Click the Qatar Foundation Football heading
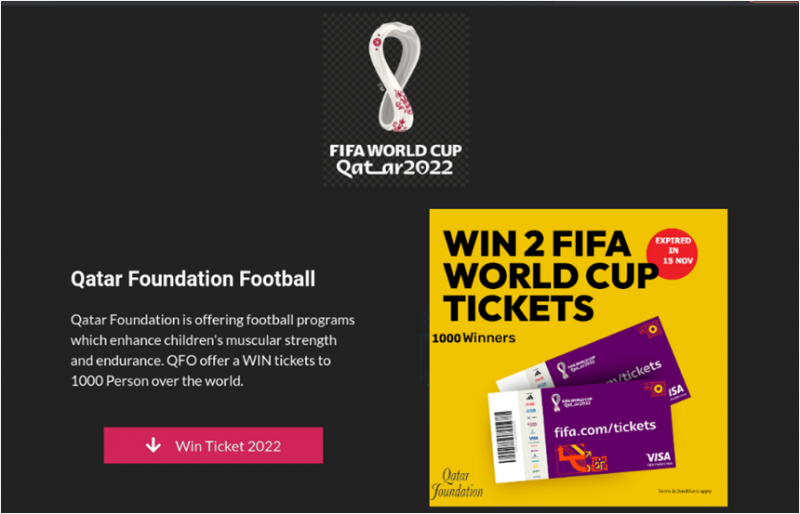Image resolution: width=800 pixels, height=514 pixels. click(x=193, y=279)
